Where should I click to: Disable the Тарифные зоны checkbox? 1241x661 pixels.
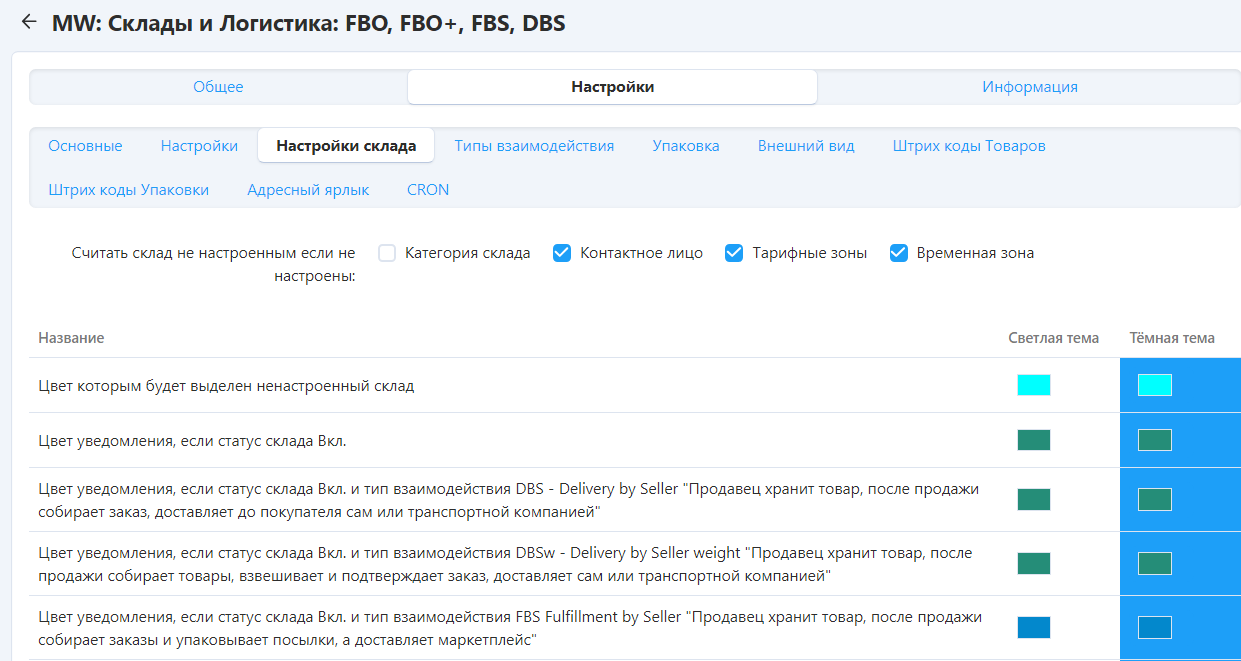click(734, 253)
